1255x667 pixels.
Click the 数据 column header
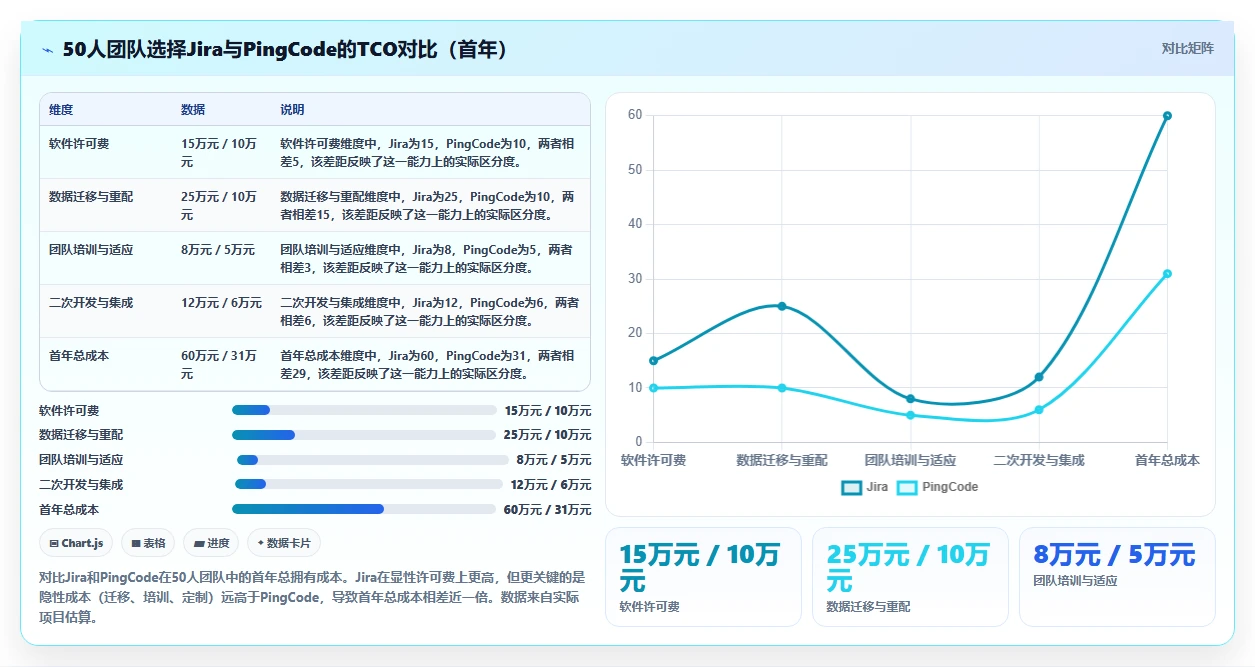(x=193, y=110)
